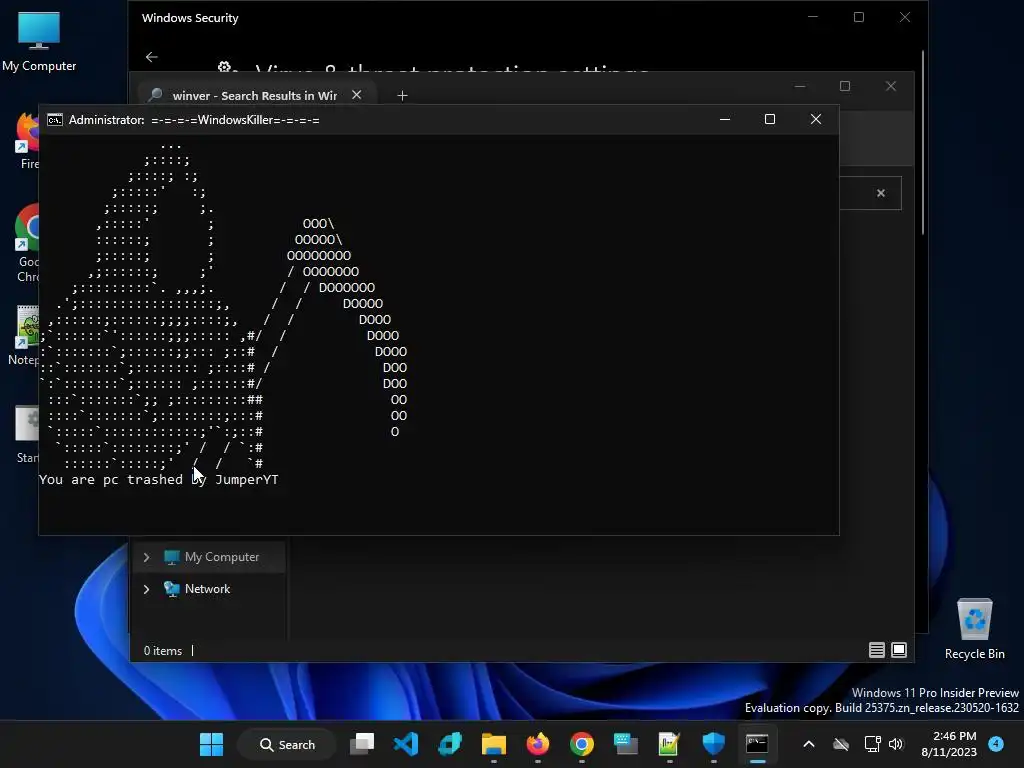Open Task View from taskbar

(362, 744)
